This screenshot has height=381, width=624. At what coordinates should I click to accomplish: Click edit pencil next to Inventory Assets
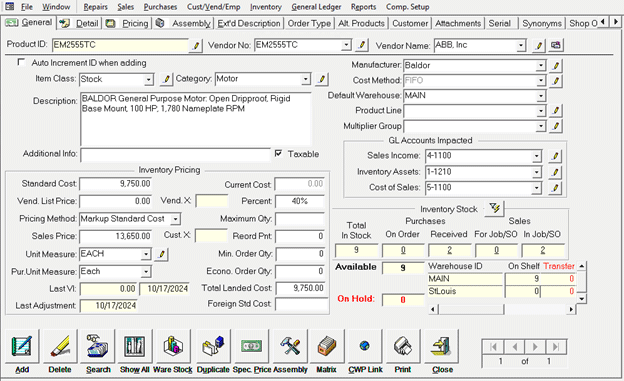[555, 172]
